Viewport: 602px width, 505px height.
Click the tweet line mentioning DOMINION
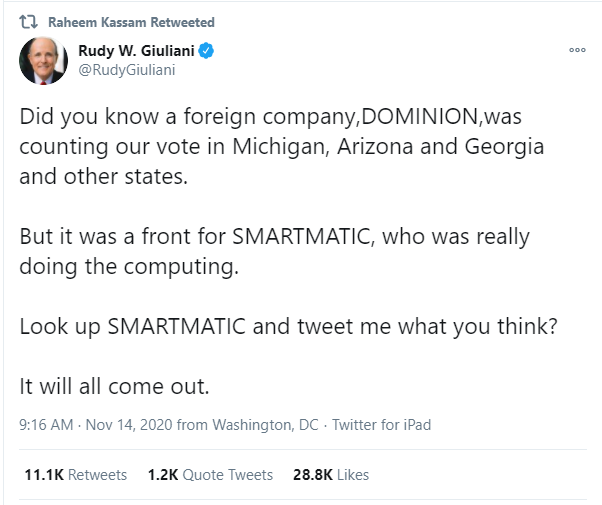coord(271,117)
